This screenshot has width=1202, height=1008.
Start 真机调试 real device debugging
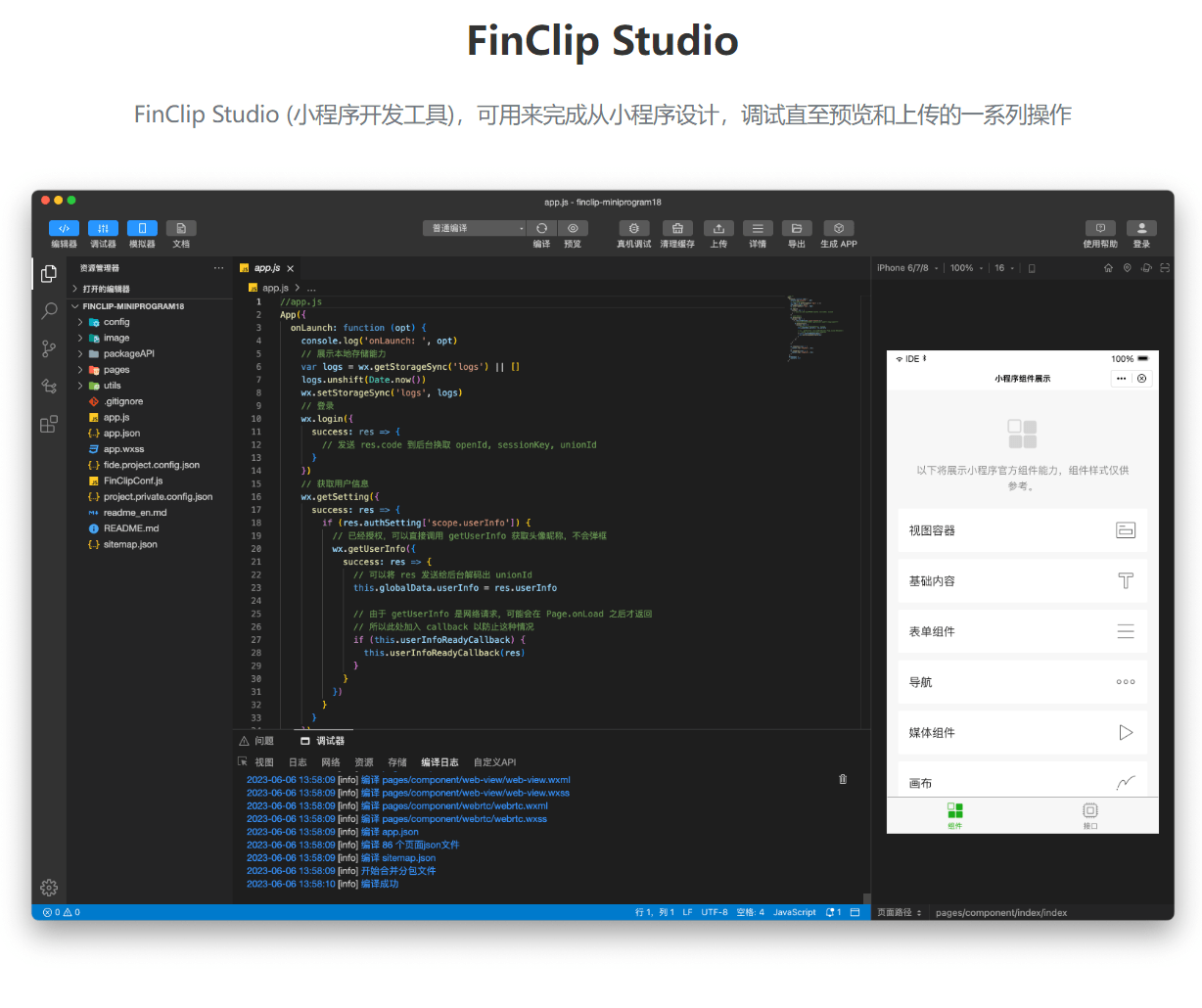(633, 228)
